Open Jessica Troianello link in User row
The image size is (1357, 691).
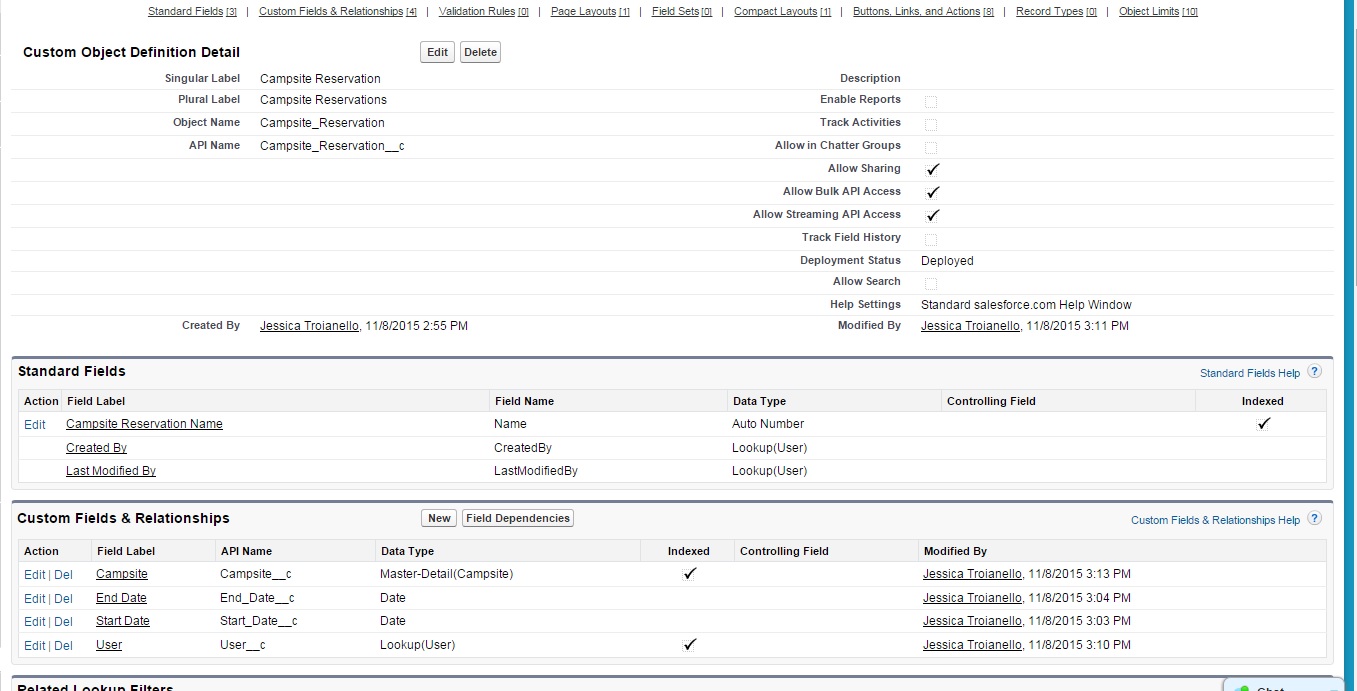coord(972,645)
